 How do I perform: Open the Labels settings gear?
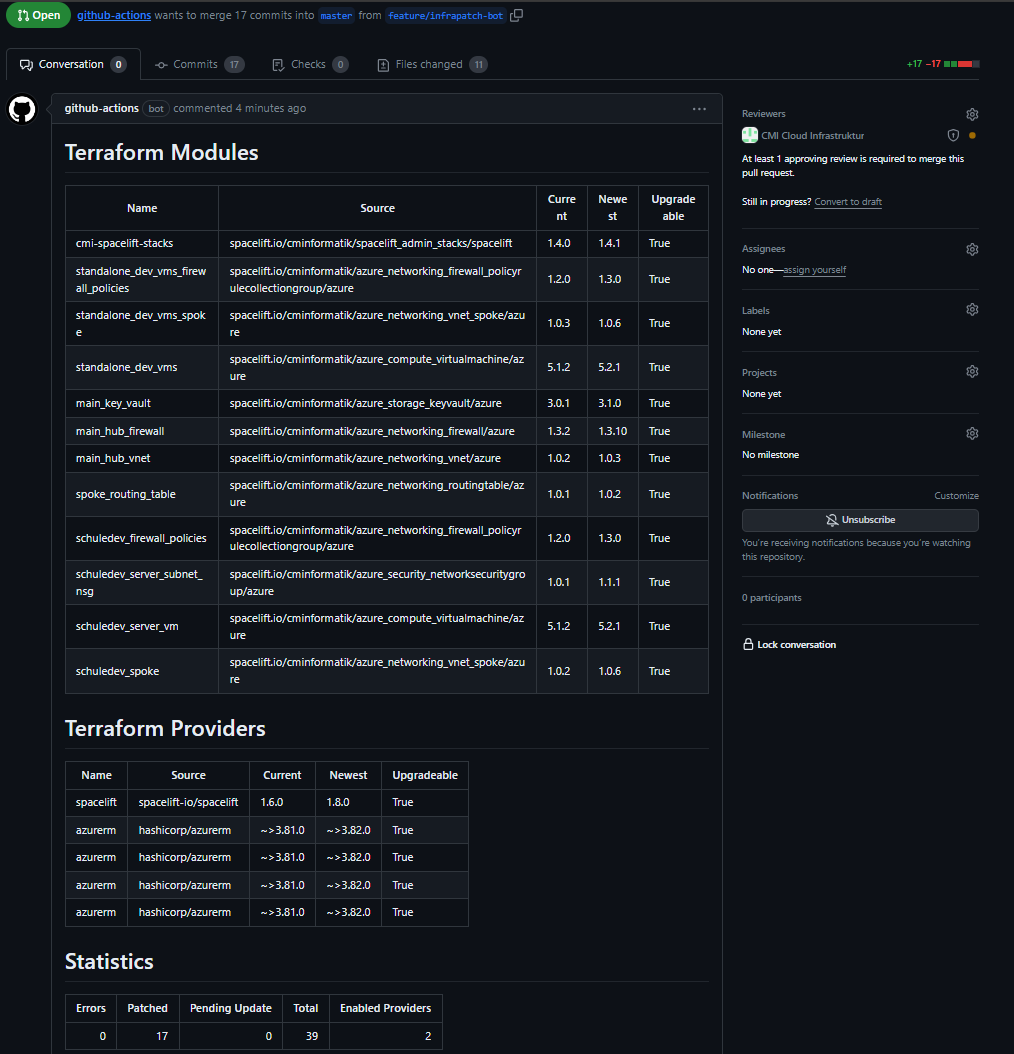pyautogui.click(x=972, y=310)
